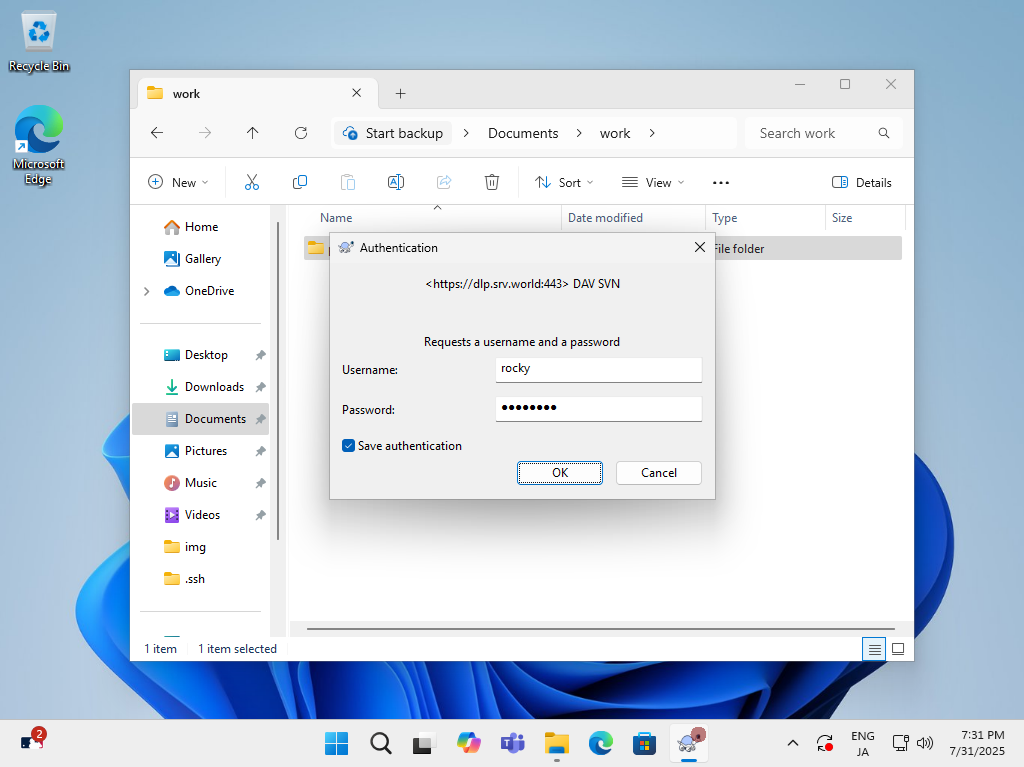
Task: Open the See more ellipsis menu
Action: (721, 182)
